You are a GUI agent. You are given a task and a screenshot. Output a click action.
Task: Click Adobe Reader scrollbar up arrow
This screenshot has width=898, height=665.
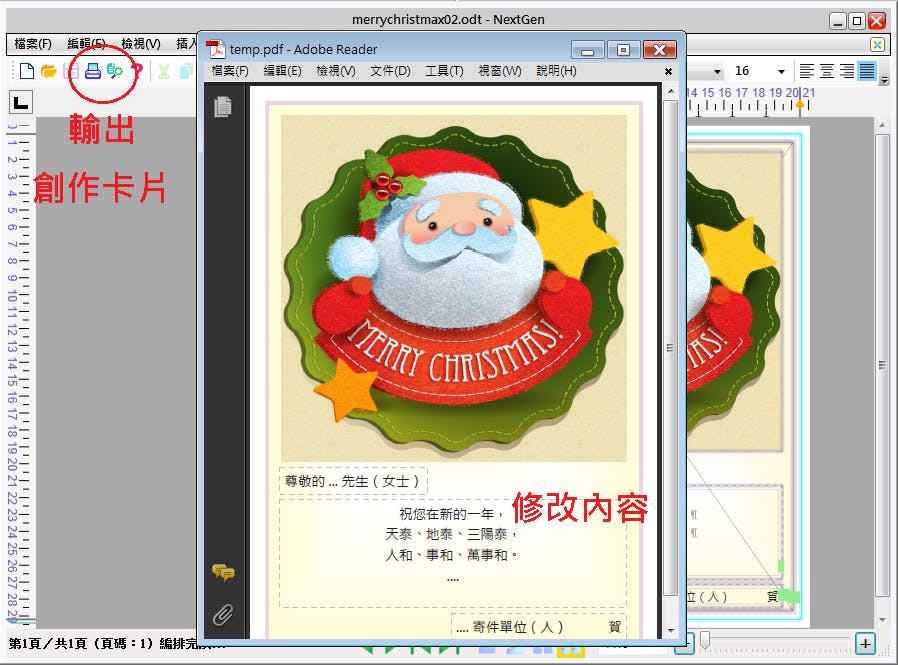tap(671, 92)
